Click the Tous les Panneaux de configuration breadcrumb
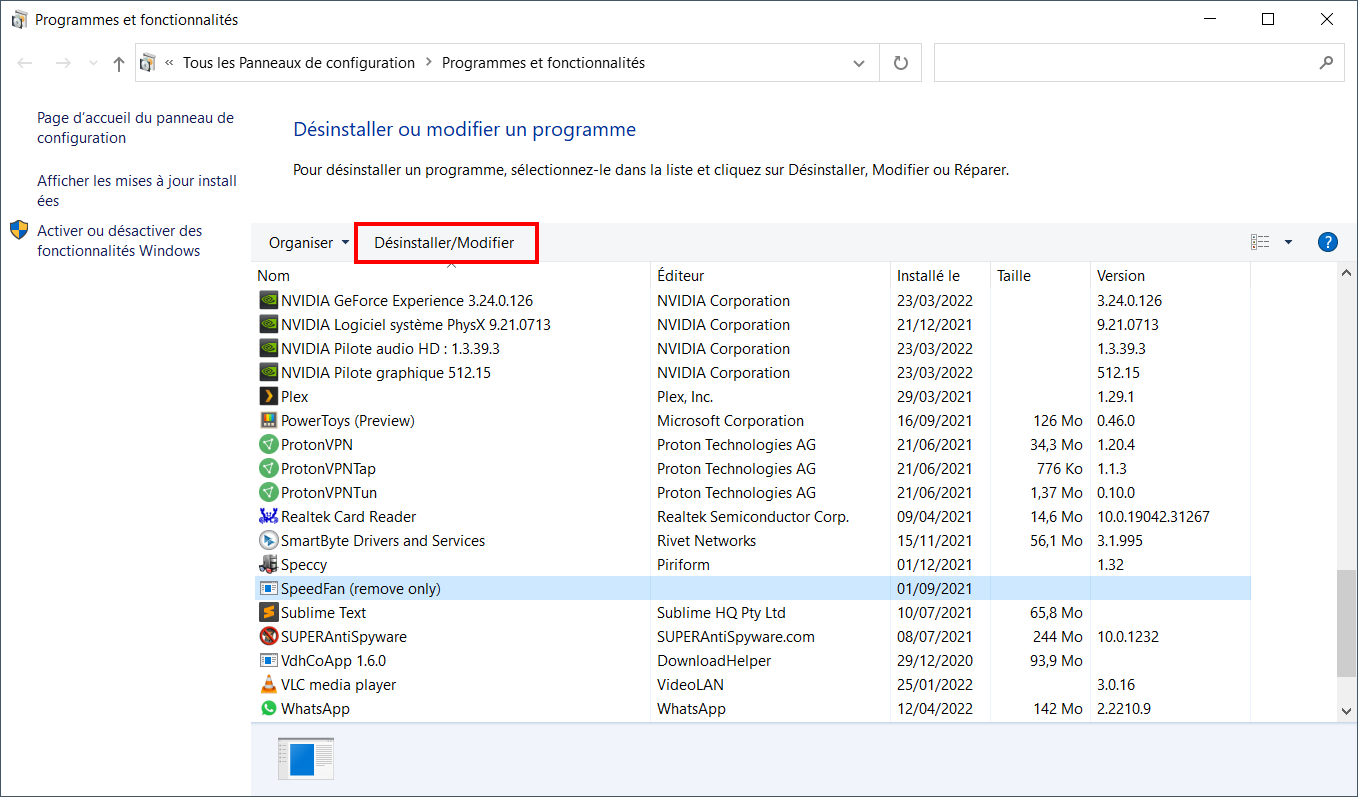Viewport: 1358px width, 797px height. [x=299, y=63]
